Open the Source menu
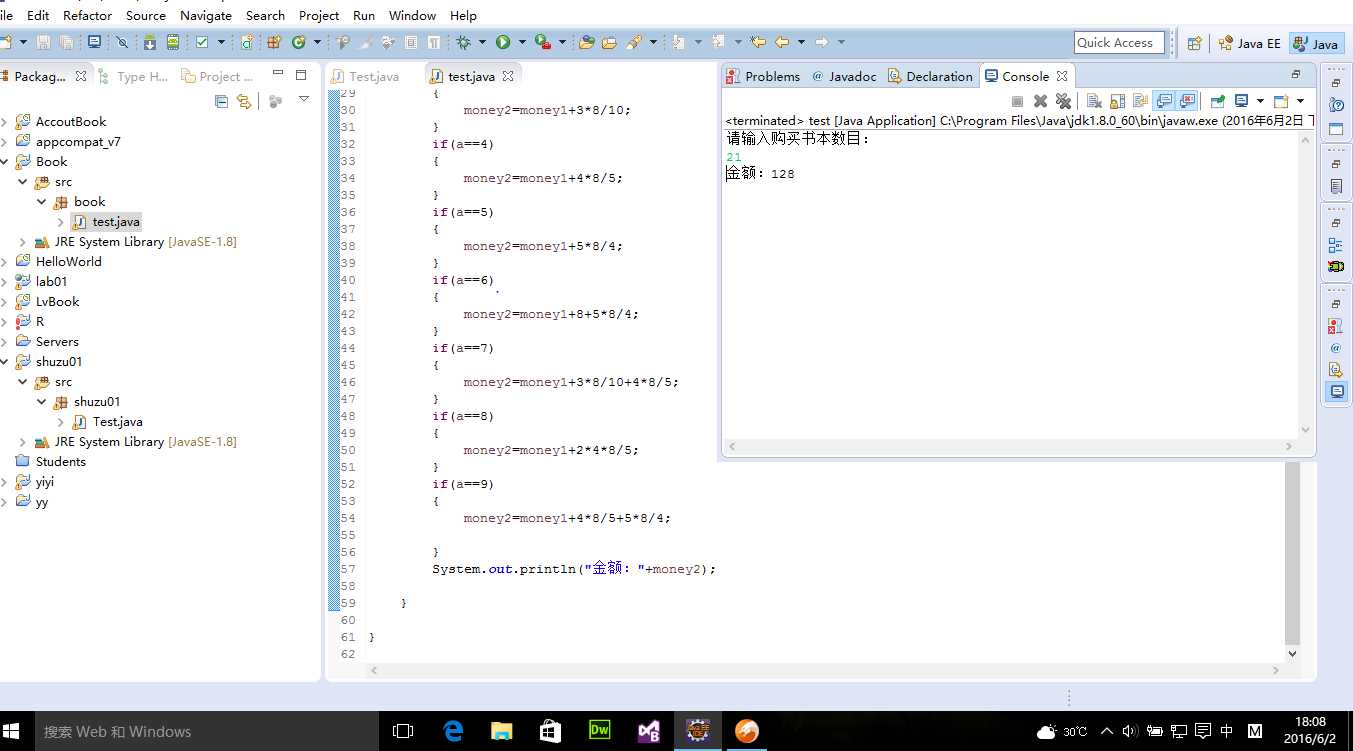 (x=146, y=15)
